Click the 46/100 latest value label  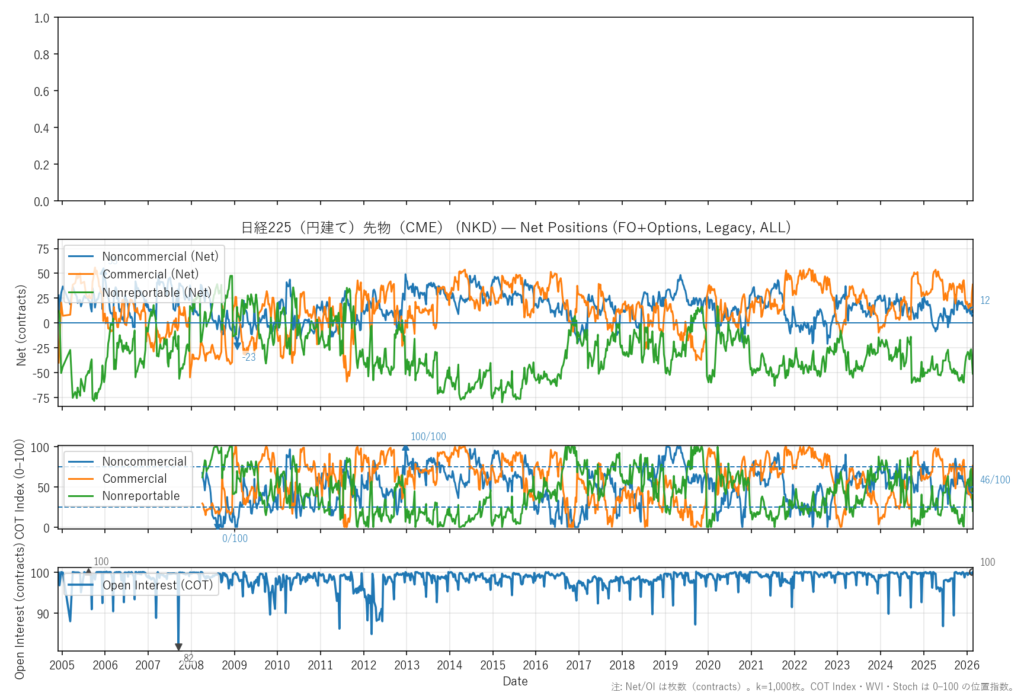[995, 481]
